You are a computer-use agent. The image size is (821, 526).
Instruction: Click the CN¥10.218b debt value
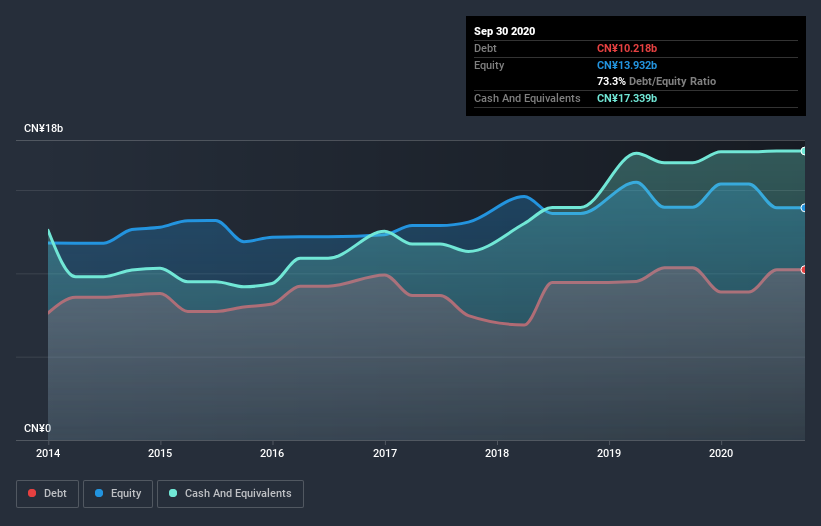(x=627, y=48)
